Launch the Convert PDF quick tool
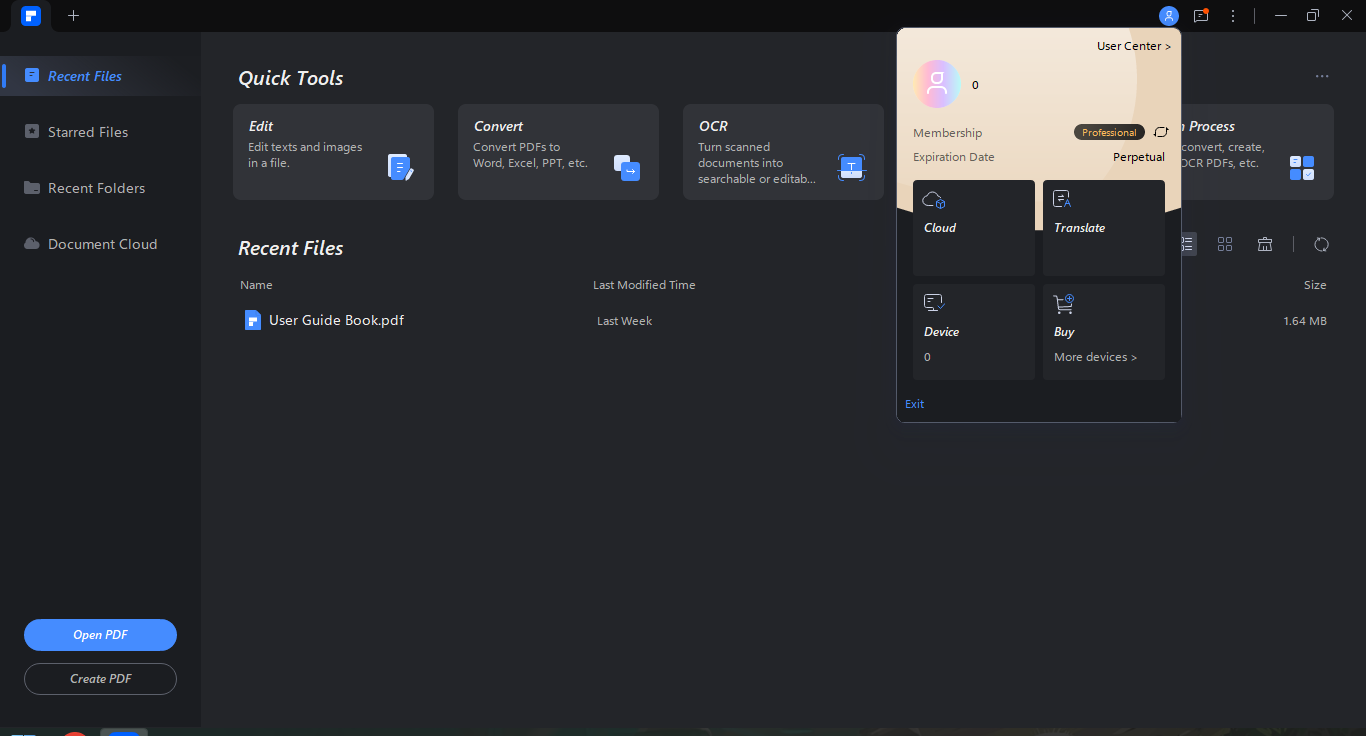The image size is (1366, 736). tap(558, 152)
